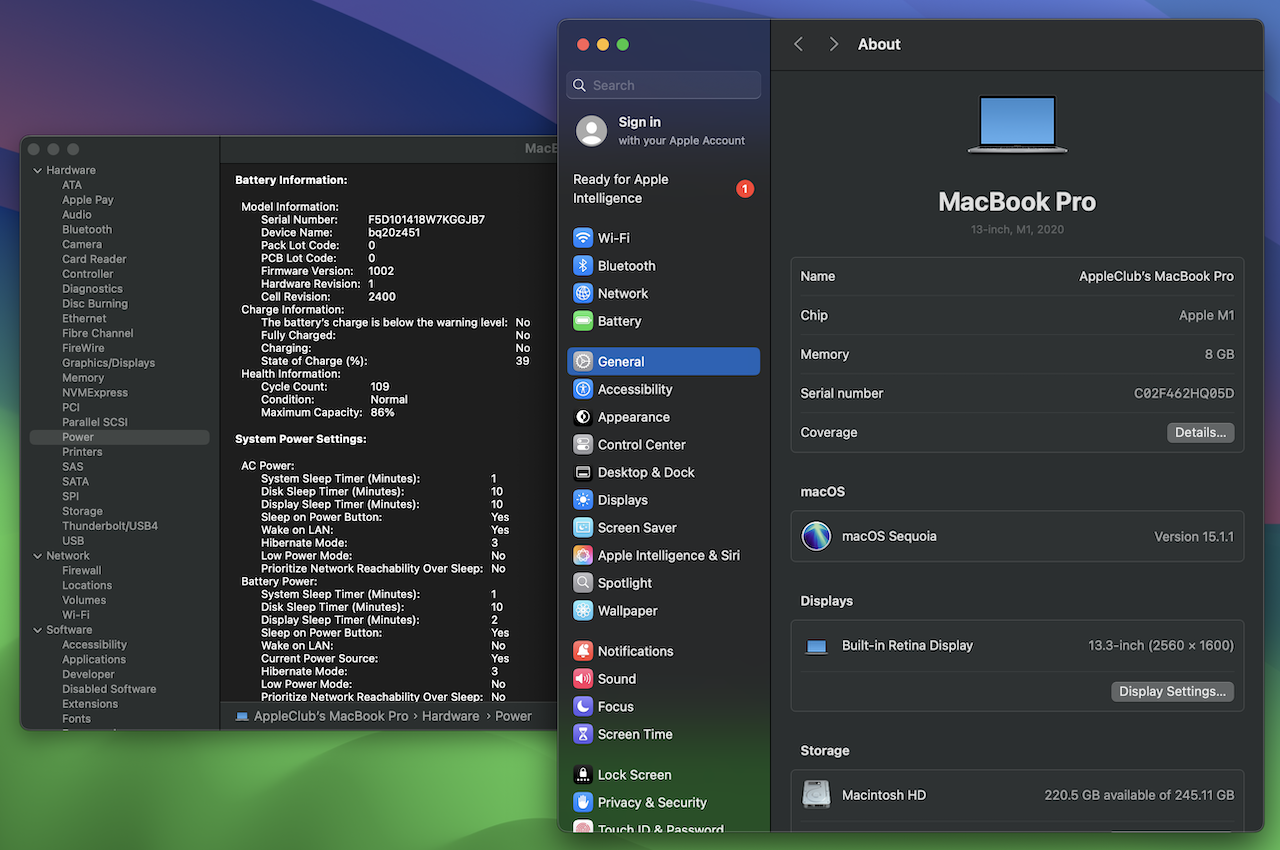Screen dimensions: 1280x850
Task: Open Ready for Apple Intelligence notice
Action: click(663, 189)
